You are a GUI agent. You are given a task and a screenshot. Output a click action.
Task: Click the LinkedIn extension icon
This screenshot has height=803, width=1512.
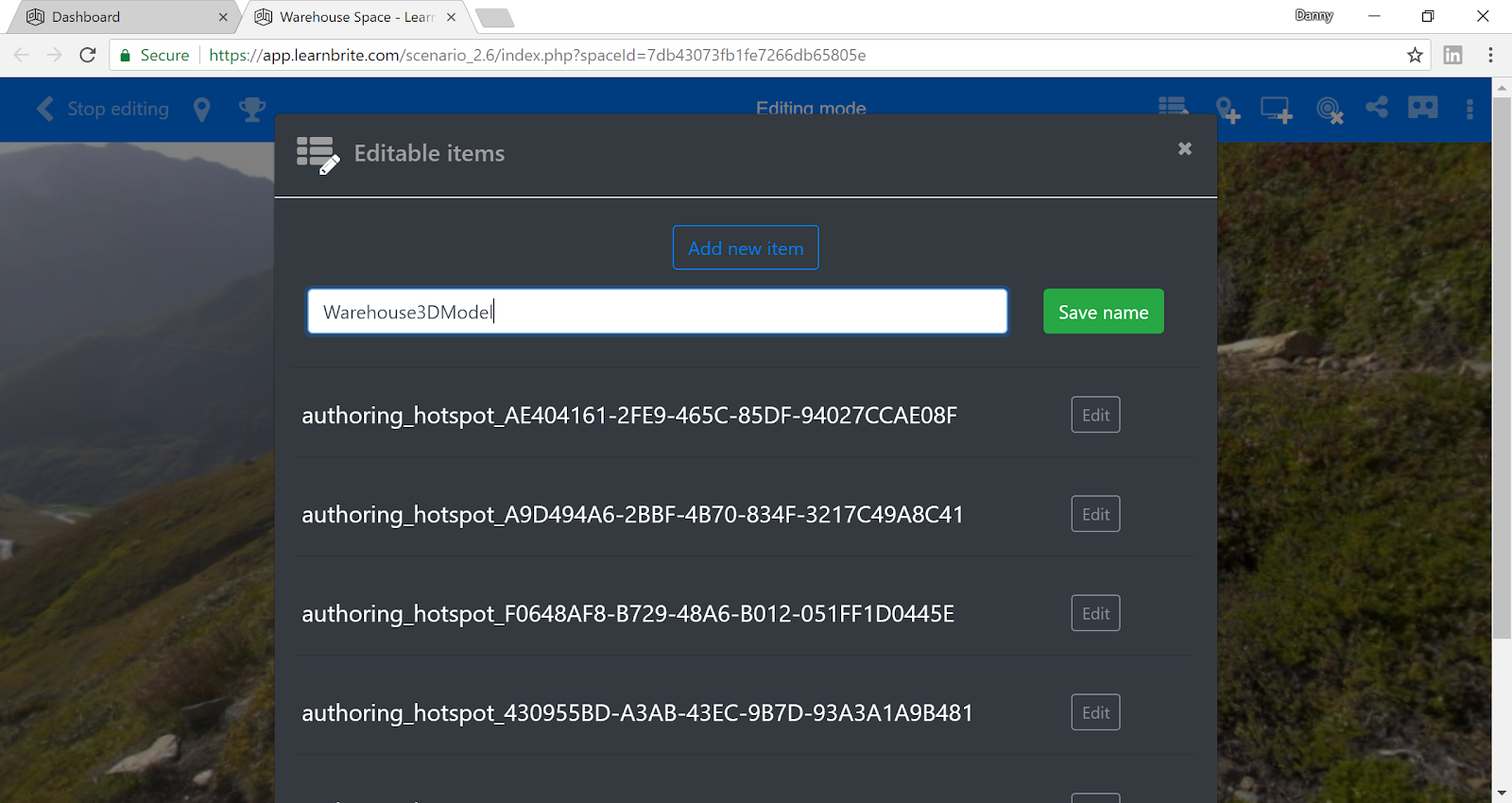coord(1453,55)
